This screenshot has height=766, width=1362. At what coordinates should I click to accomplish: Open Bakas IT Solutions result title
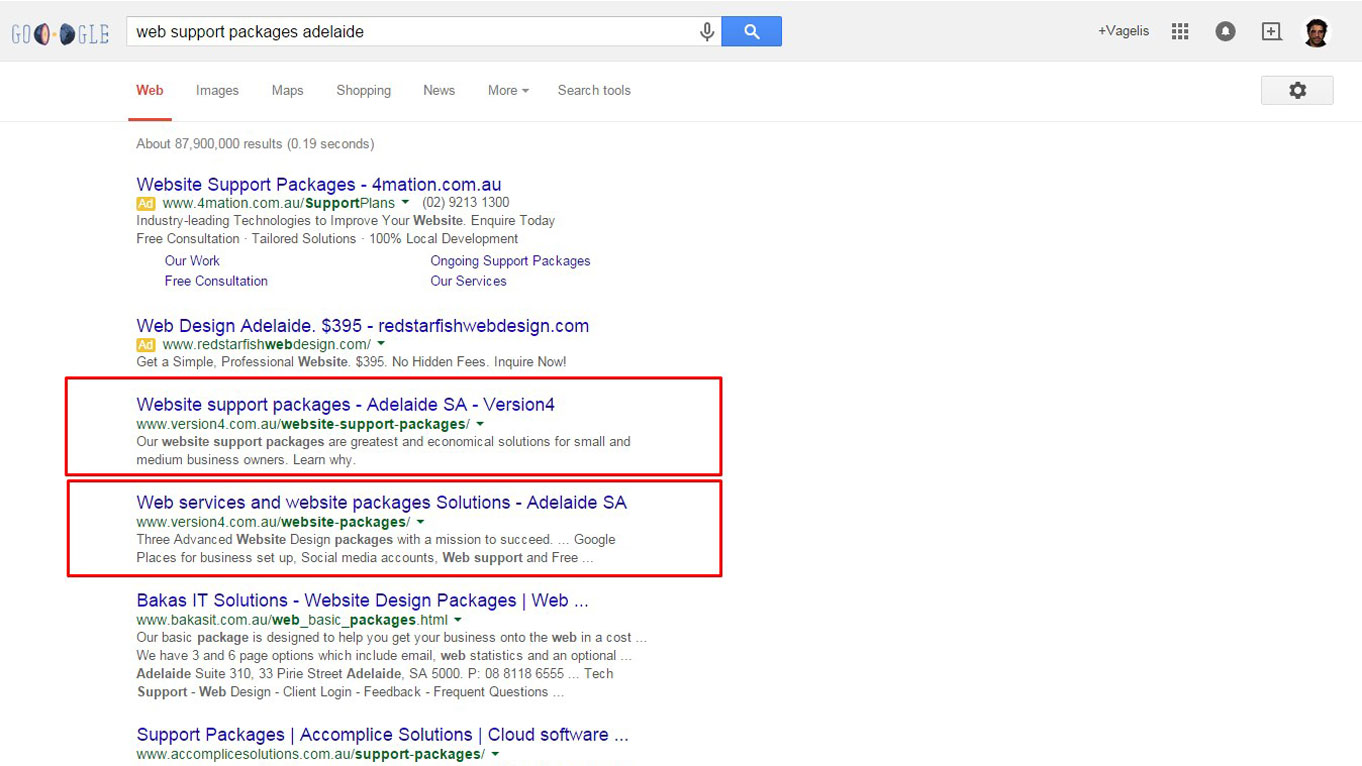[362, 601]
